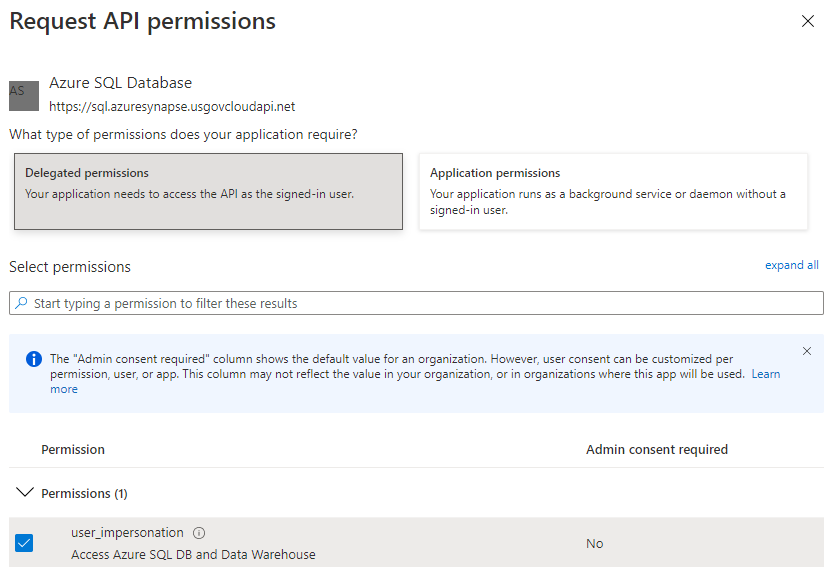Click the blue info icon in the banner

(34, 359)
